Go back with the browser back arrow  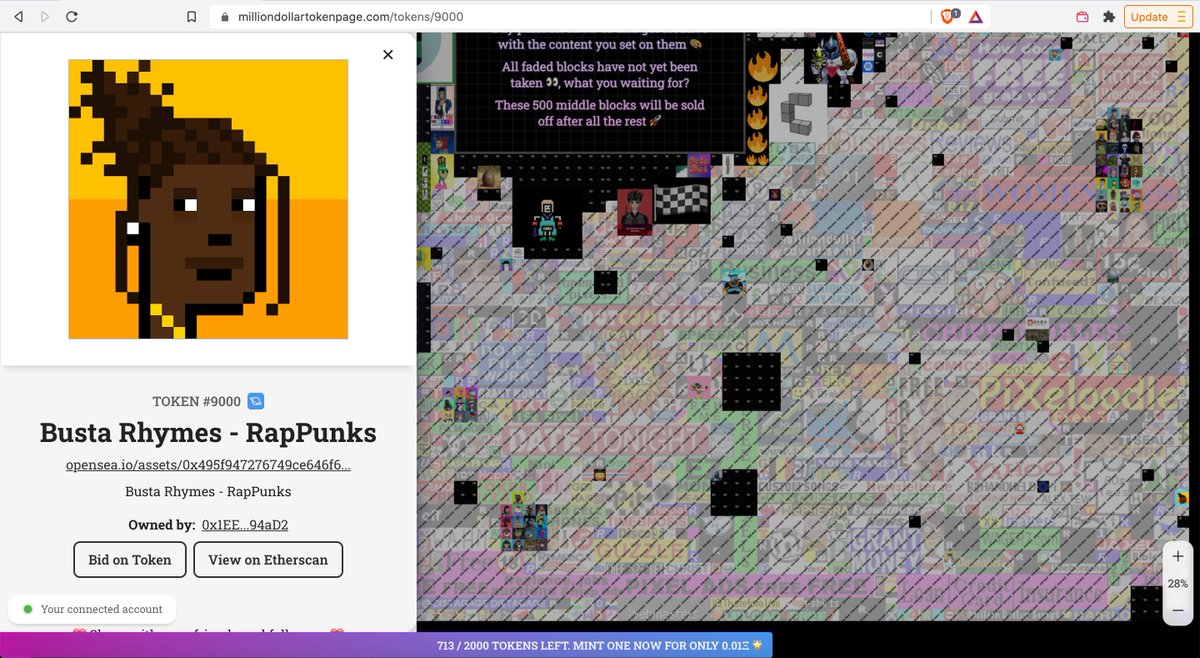tap(18, 17)
